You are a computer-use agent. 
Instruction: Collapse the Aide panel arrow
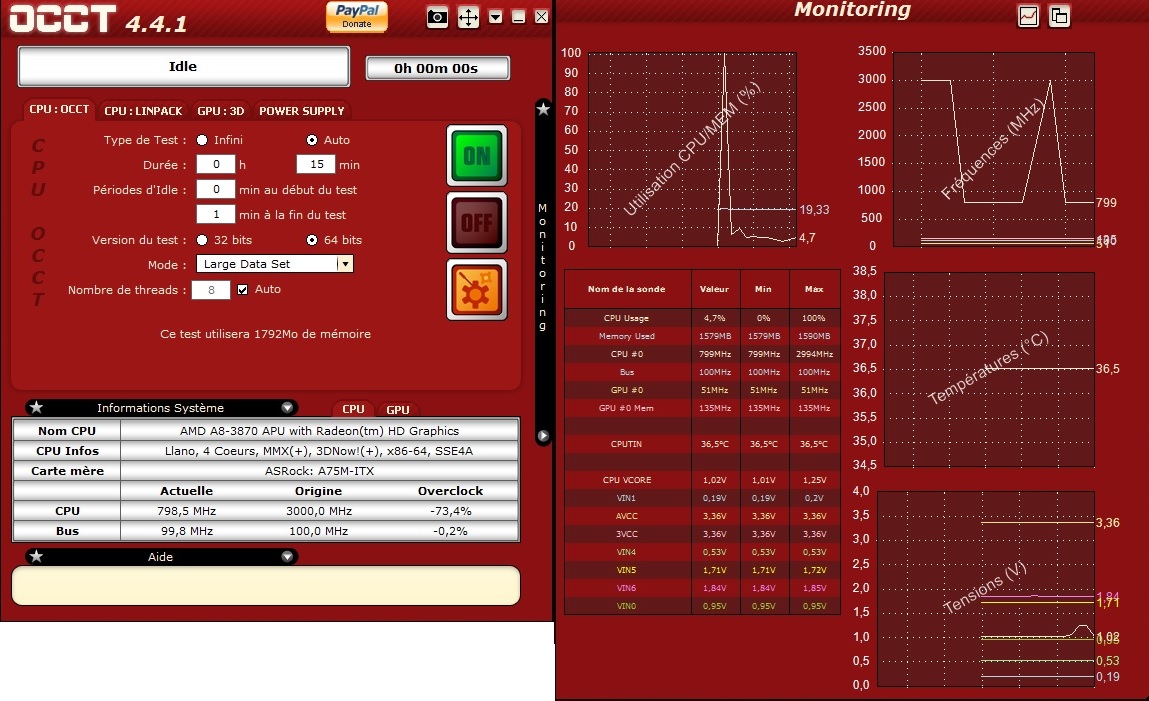tap(287, 556)
